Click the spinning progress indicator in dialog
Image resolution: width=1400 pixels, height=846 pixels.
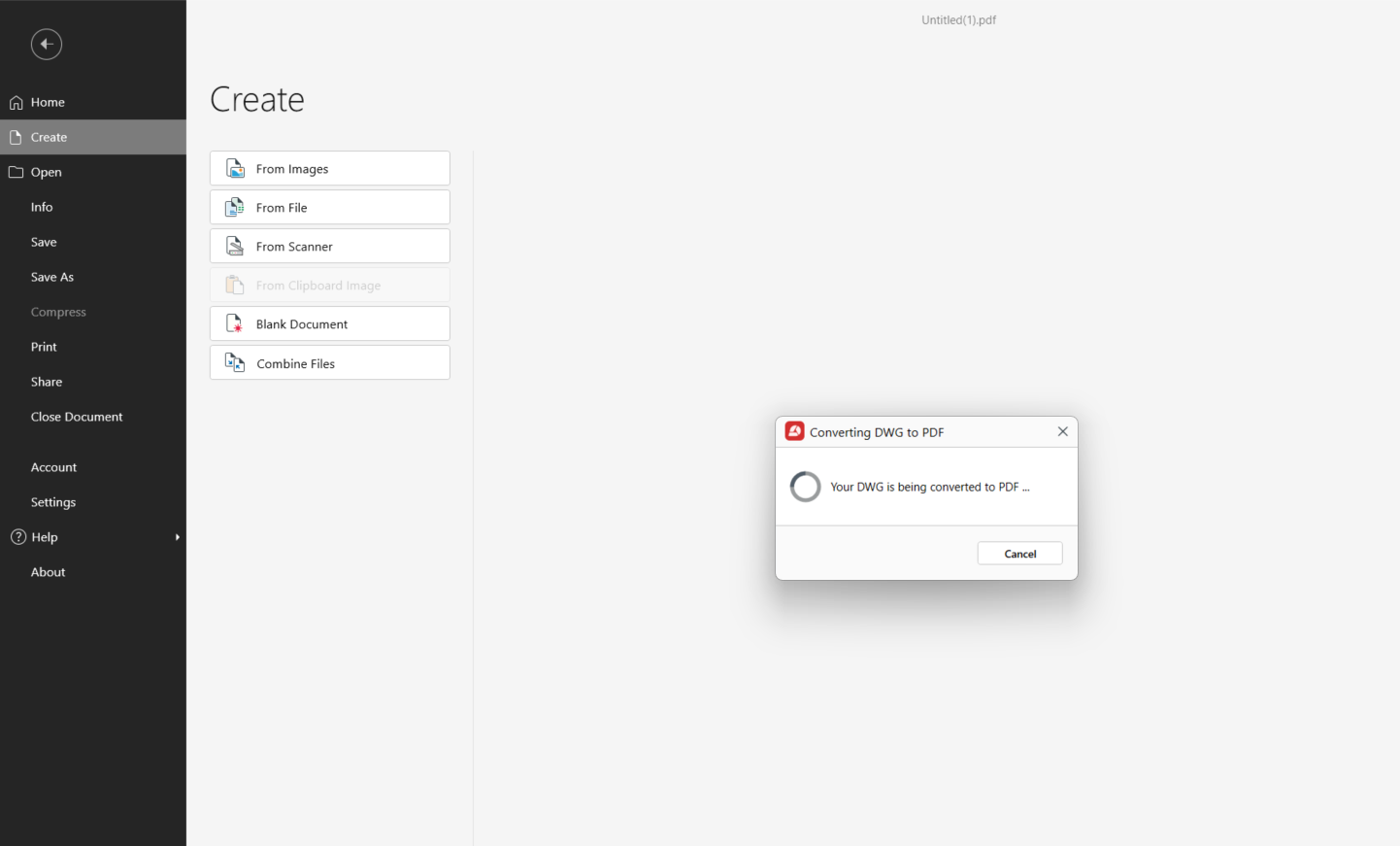click(806, 487)
